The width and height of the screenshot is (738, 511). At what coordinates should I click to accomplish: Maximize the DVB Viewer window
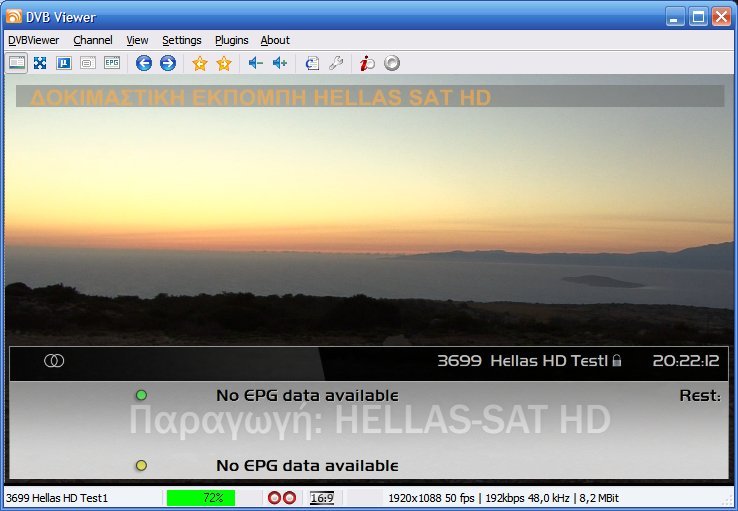[x=698, y=17]
